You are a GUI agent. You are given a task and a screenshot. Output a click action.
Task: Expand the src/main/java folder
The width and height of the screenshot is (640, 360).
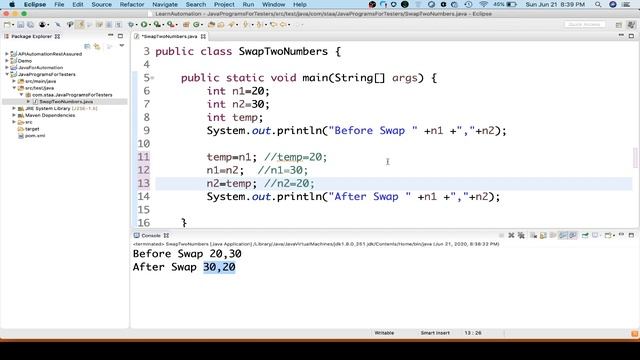tap(14, 81)
